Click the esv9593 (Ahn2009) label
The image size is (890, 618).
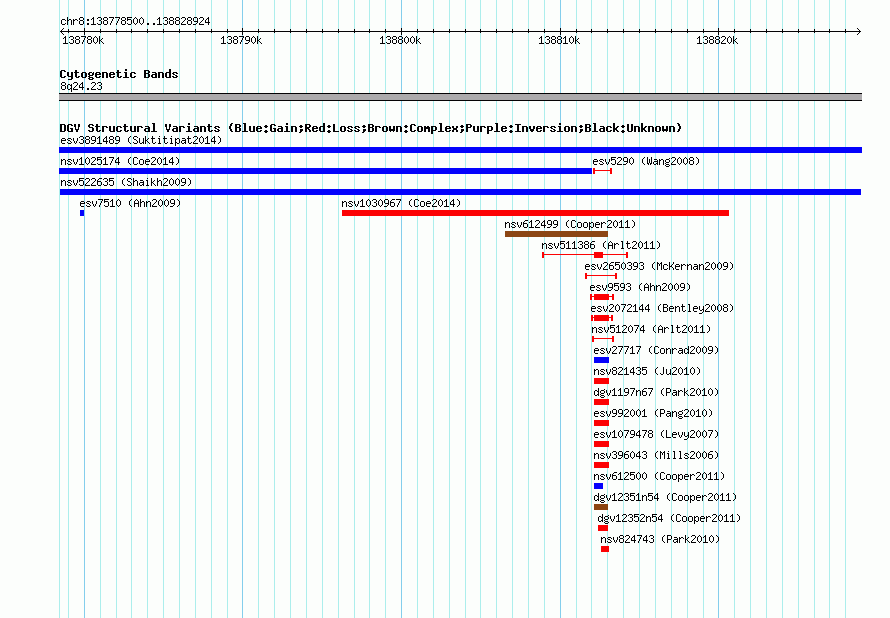640,287
